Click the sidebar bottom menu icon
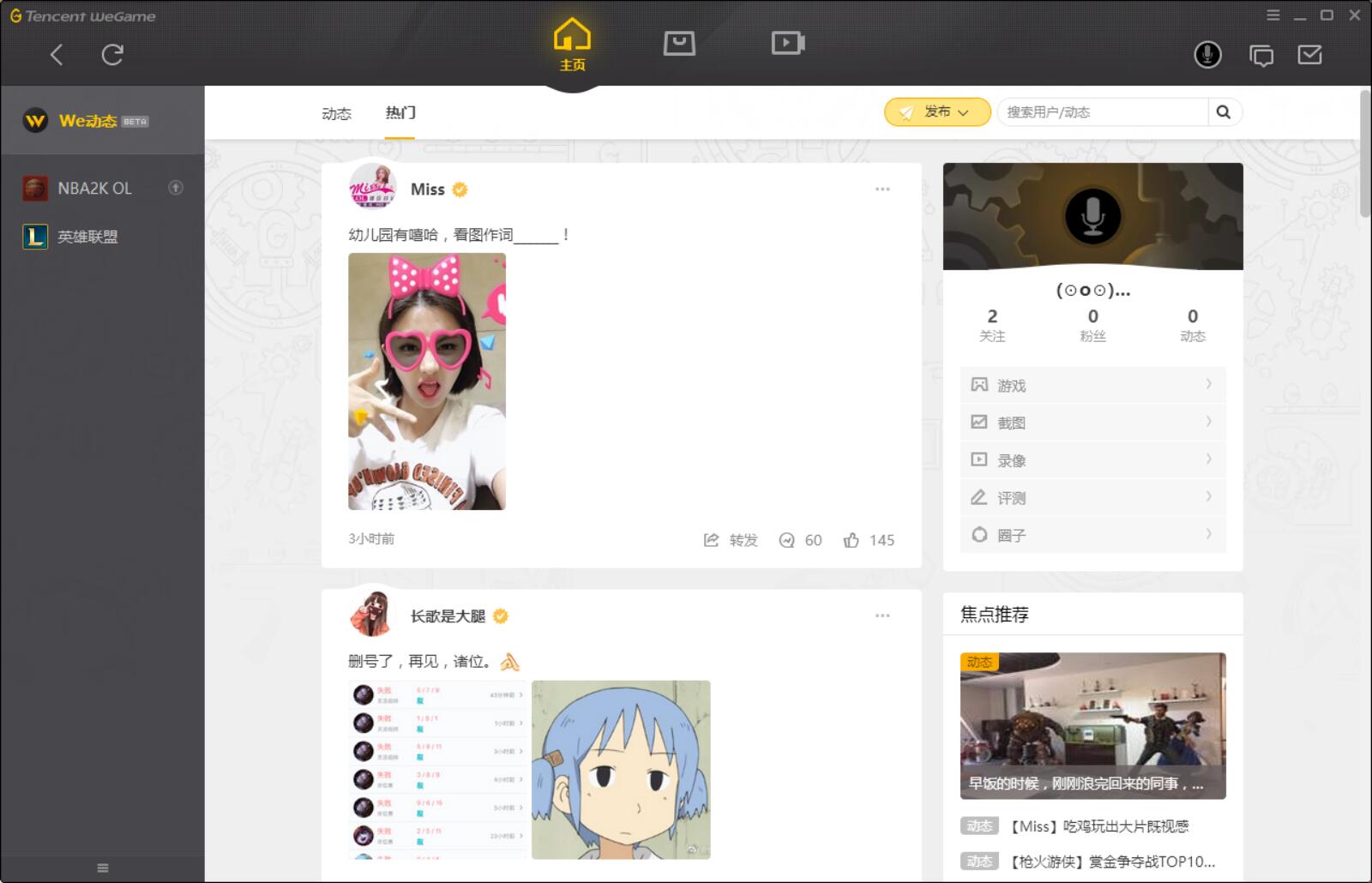This screenshot has height=883, width=1372. [x=103, y=868]
